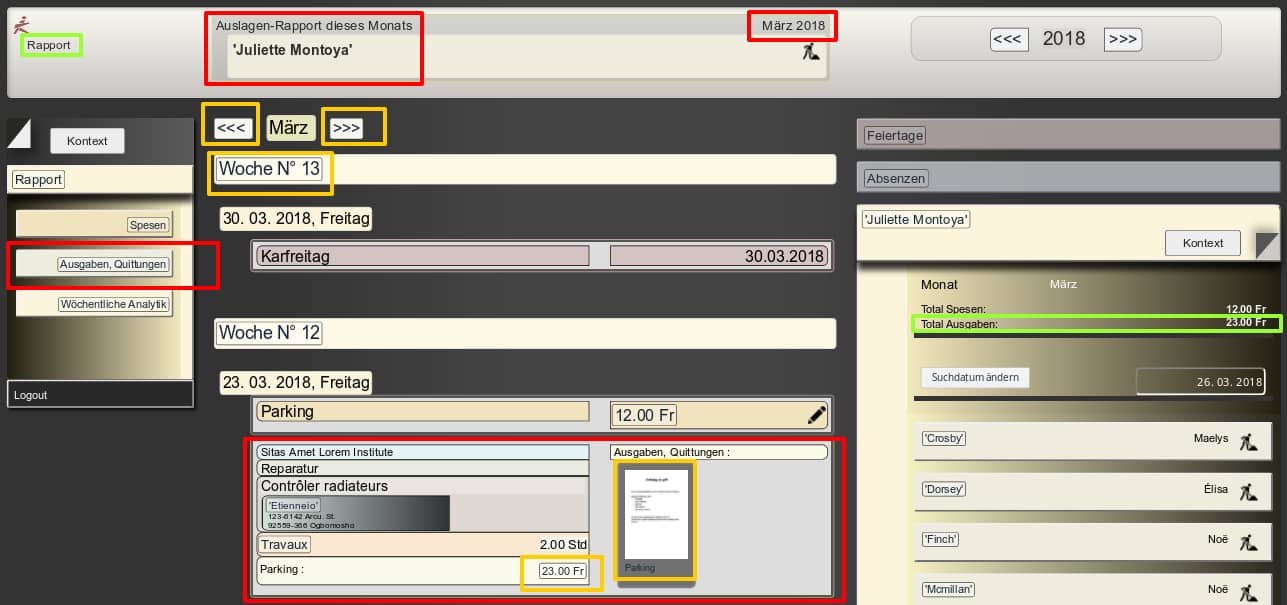Go to next month after März
The width and height of the screenshot is (1287, 605).
tap(346, 128)
